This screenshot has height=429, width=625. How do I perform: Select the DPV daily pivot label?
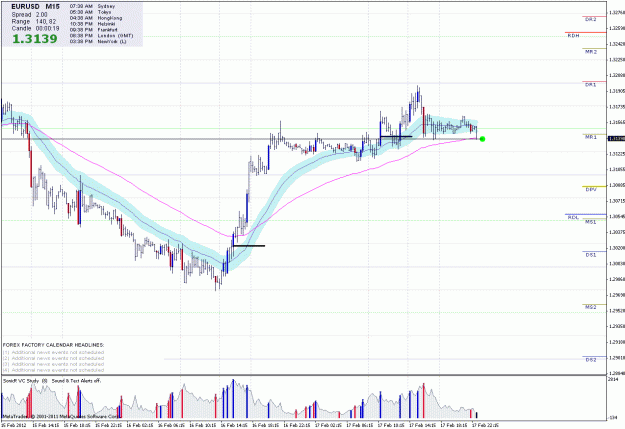[x=591, y=189]
